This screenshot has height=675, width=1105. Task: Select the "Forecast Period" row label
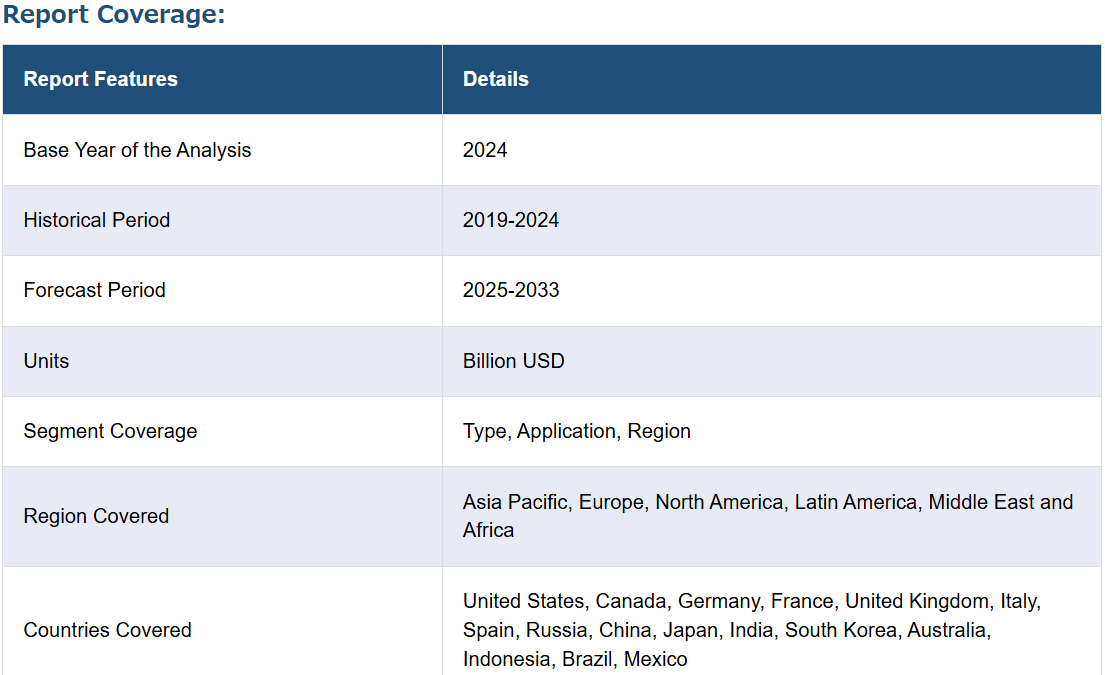pyautogui.click(x=95, y=290)
